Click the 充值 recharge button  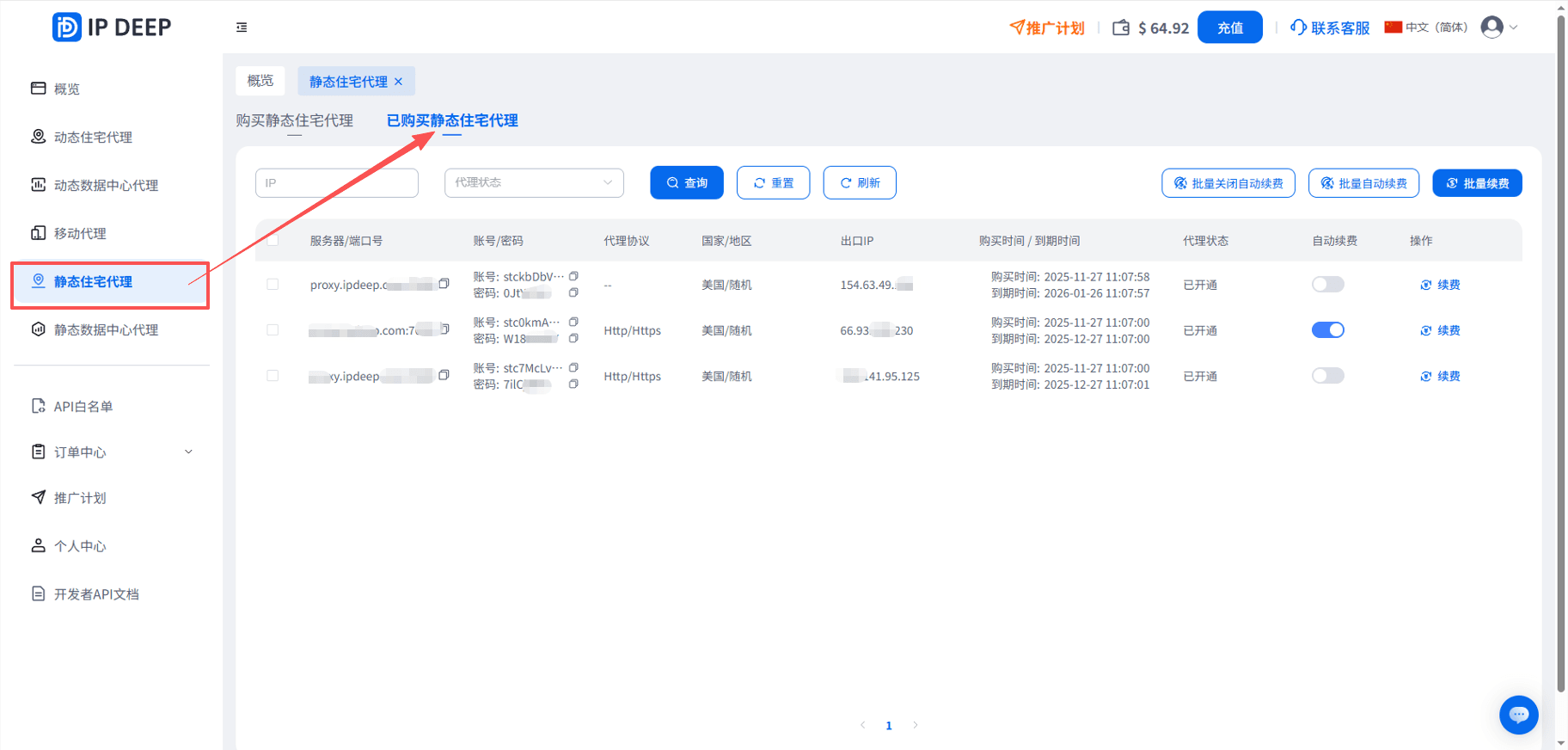tap(1229, 28)
